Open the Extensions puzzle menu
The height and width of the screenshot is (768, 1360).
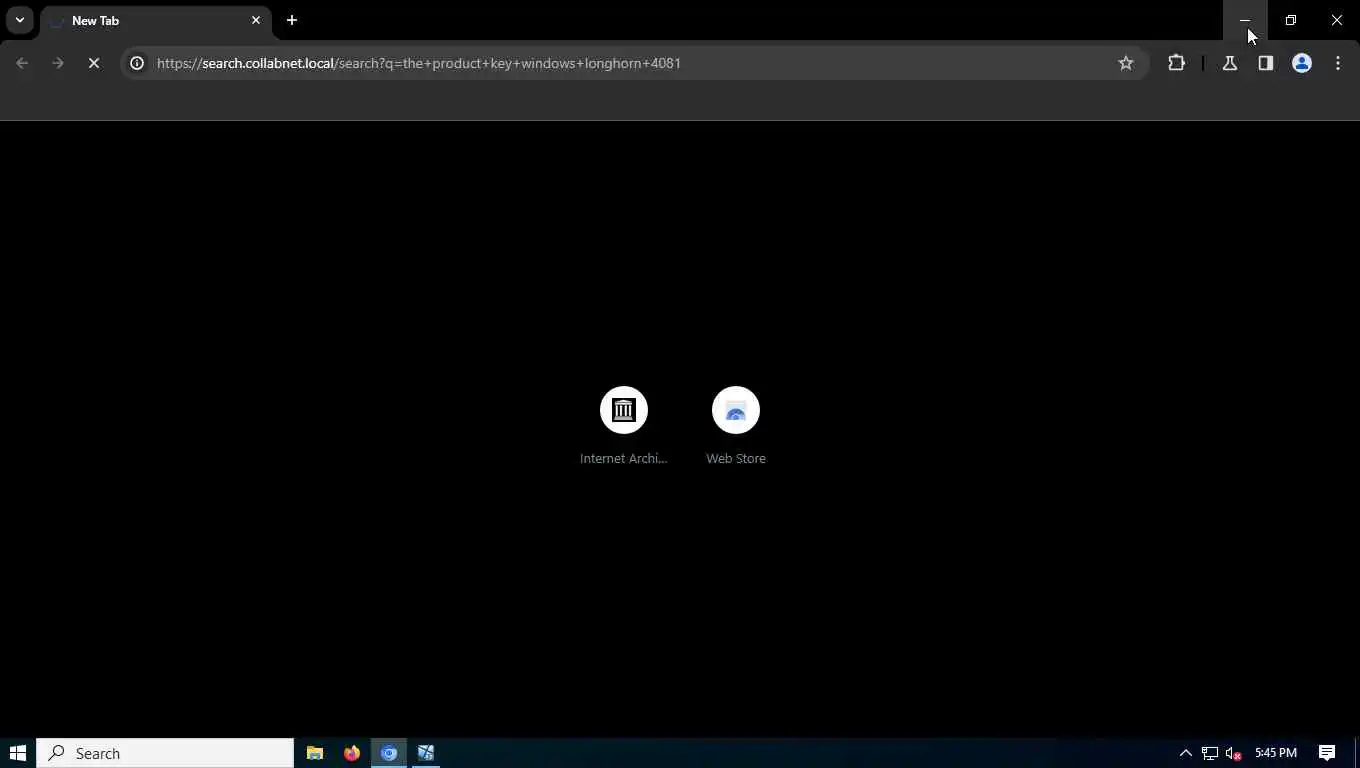tap(1176, 63)
